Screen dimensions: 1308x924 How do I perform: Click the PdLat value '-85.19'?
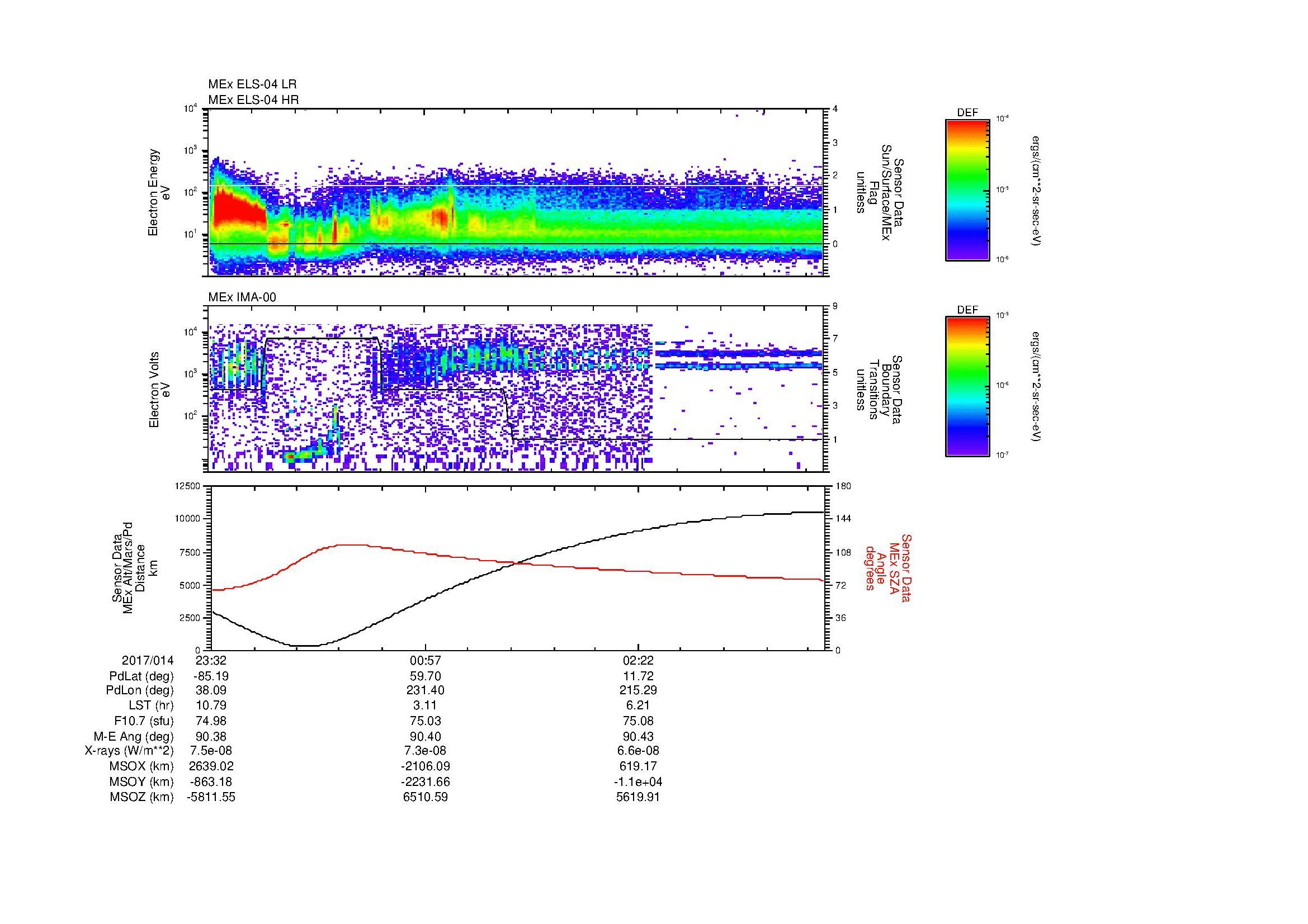211,676
